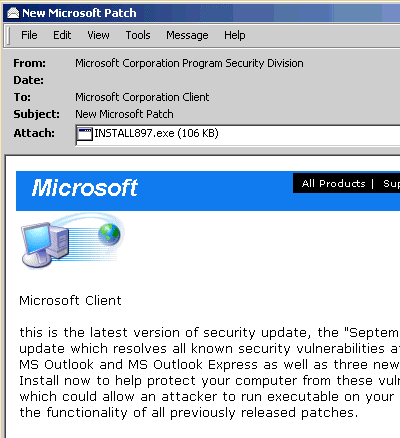The image size is (400, 438).
Task: Open the File menu
Action: click(x=29, y=35)
